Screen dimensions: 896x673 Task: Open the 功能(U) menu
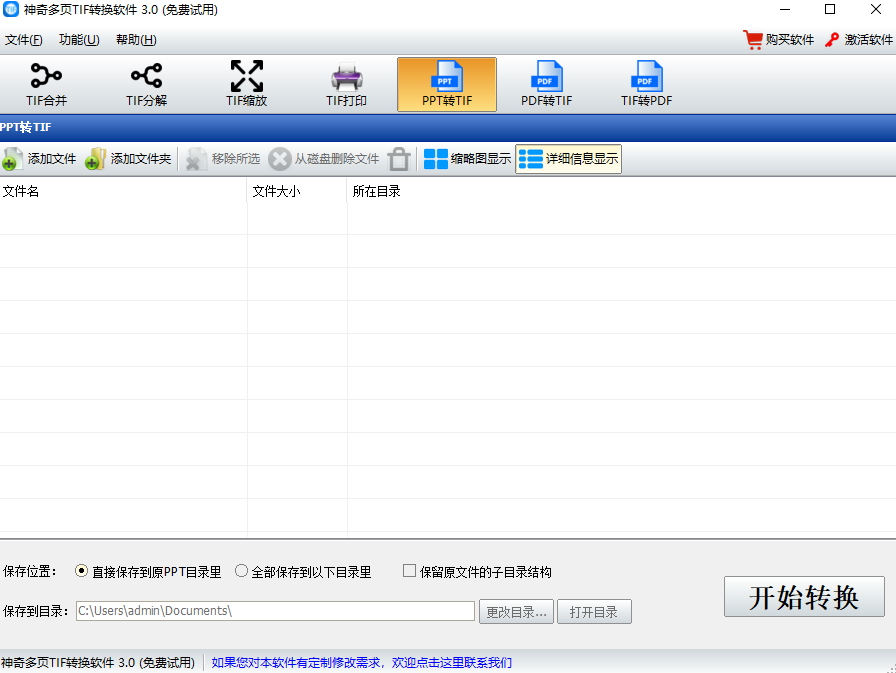pos(79,40)
